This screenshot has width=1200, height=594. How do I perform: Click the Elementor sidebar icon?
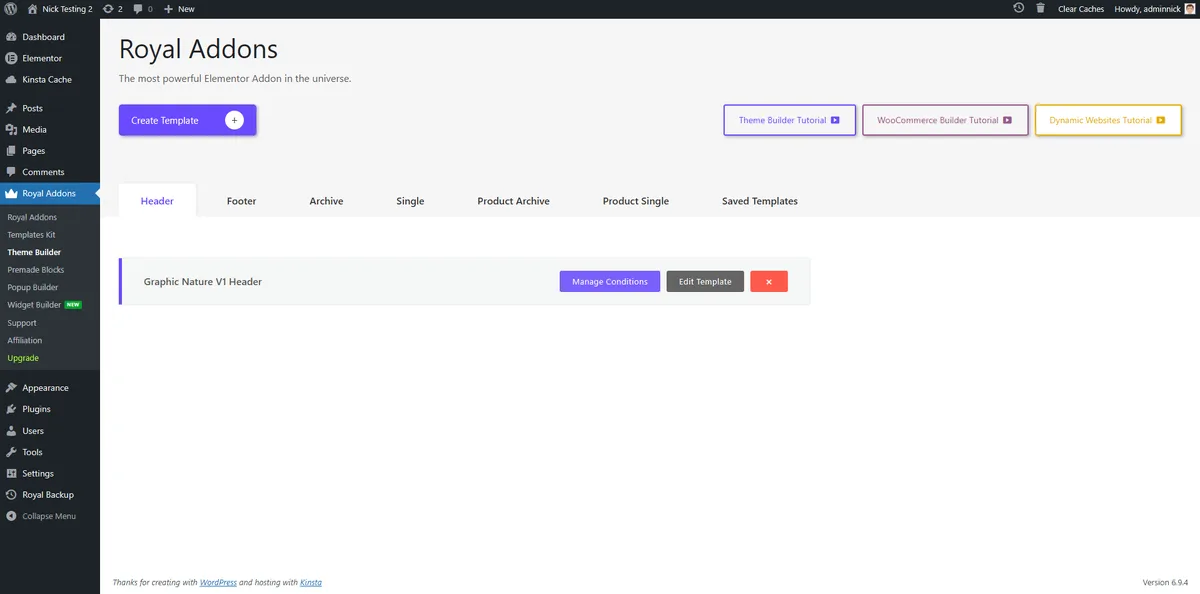(11, 58)
